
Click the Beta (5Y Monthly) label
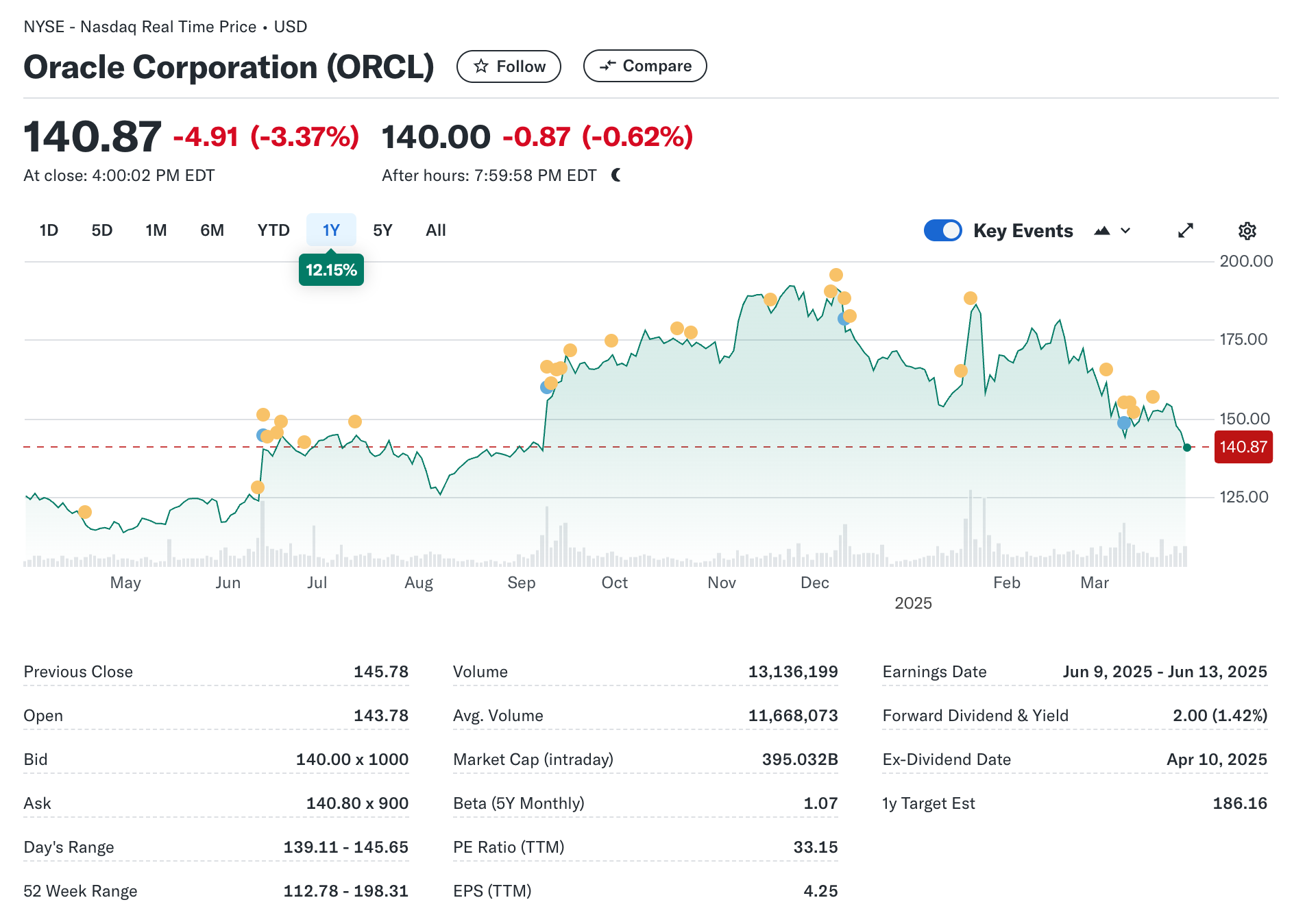[x=519, y=803]
